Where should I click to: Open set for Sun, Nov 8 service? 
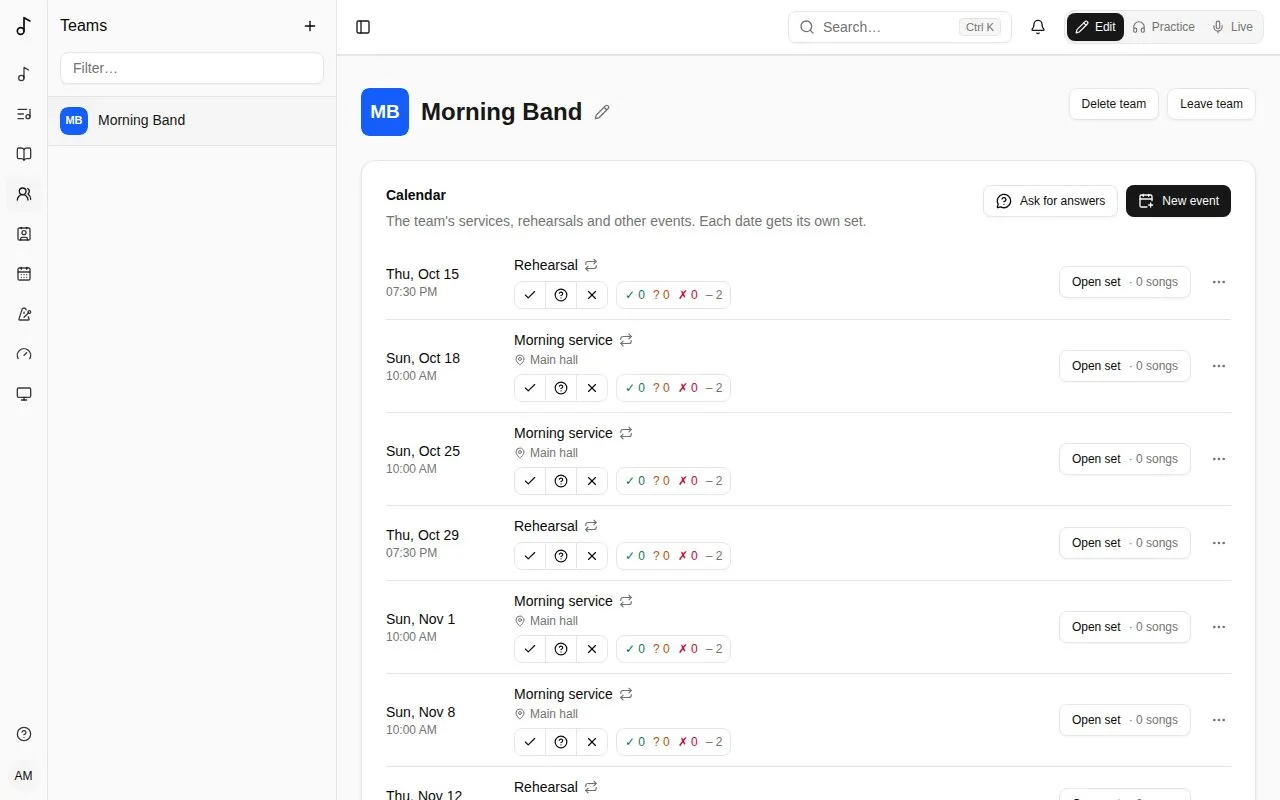(x=1125, y=720)
